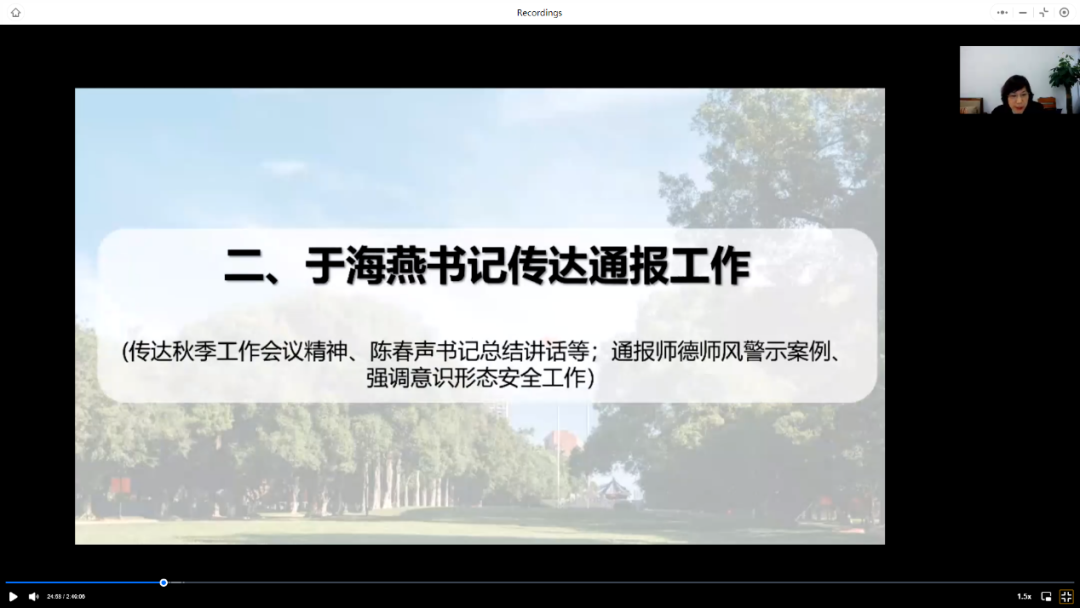Image resolution: width=1080 pixels, height=608 pixels.
Task: Click the circular target icon at top-right
Action: pos(1064,13)
